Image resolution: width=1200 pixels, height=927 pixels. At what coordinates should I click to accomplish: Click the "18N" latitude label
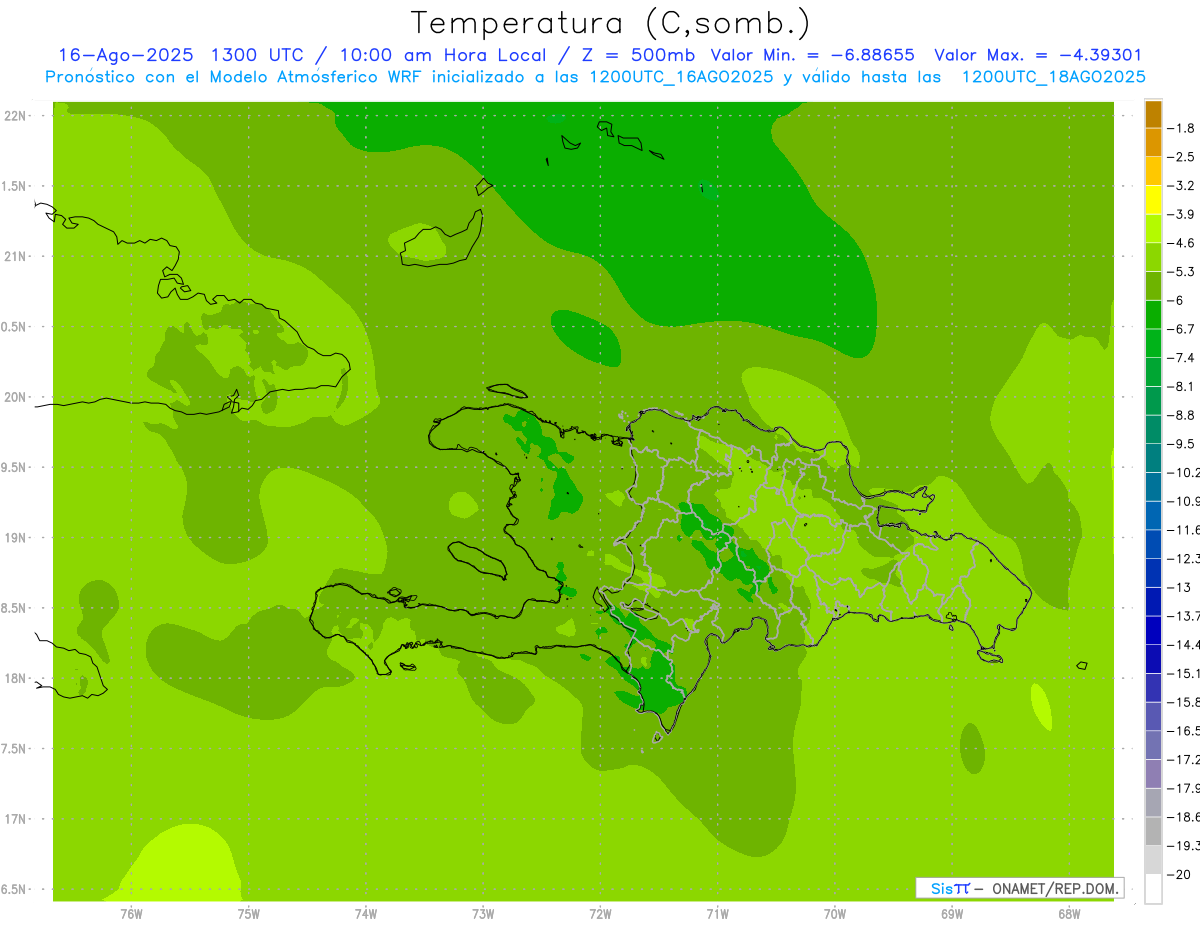pyautogui.click(x=15, y=678)
